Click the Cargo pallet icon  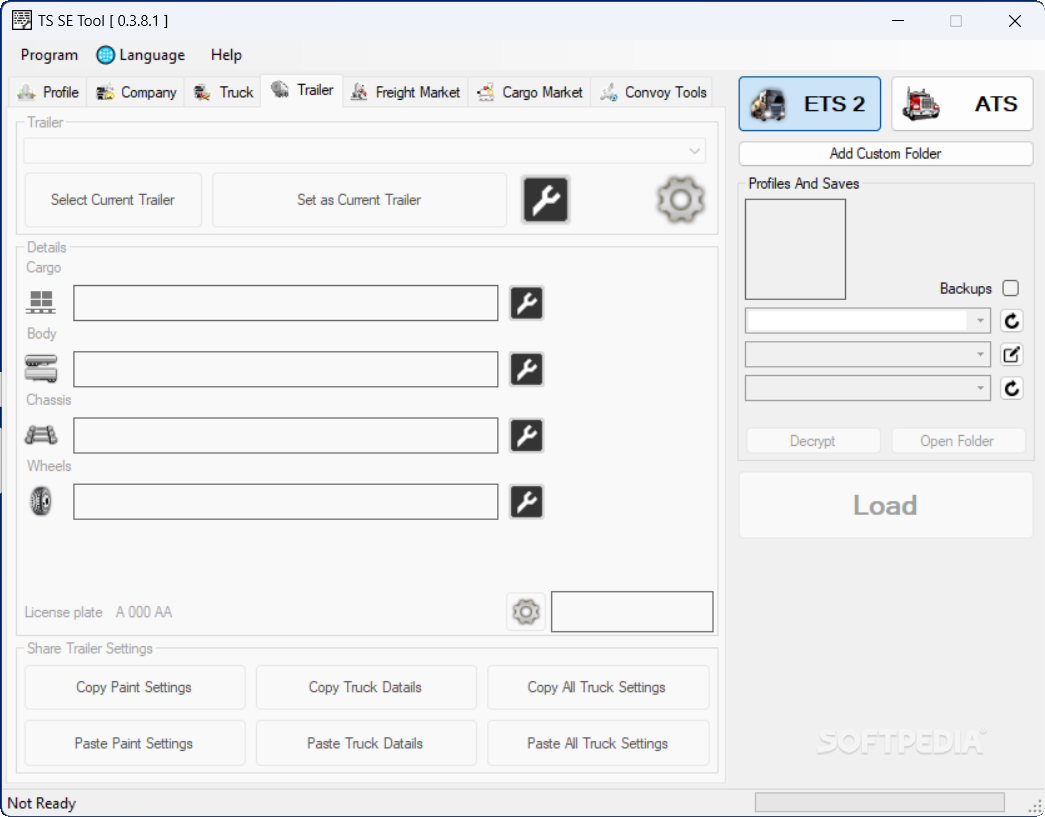pyautogui.click(x=41, y=302)
